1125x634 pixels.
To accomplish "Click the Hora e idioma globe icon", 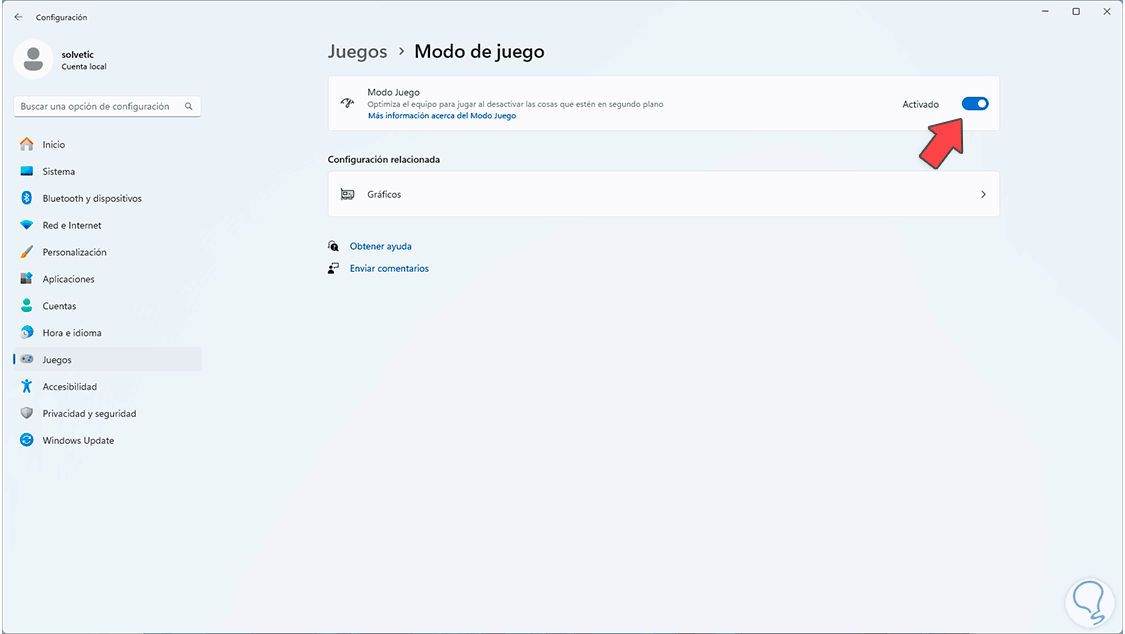I will point(27,333).
